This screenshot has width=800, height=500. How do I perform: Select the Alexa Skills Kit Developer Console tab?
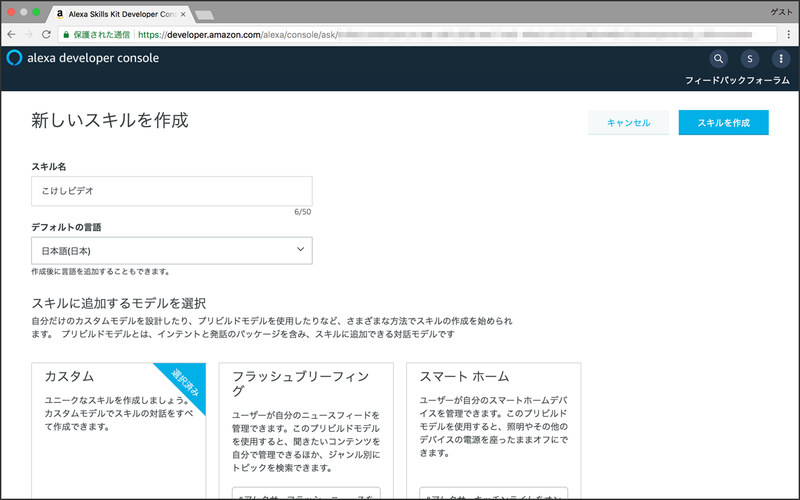(122, 14)
